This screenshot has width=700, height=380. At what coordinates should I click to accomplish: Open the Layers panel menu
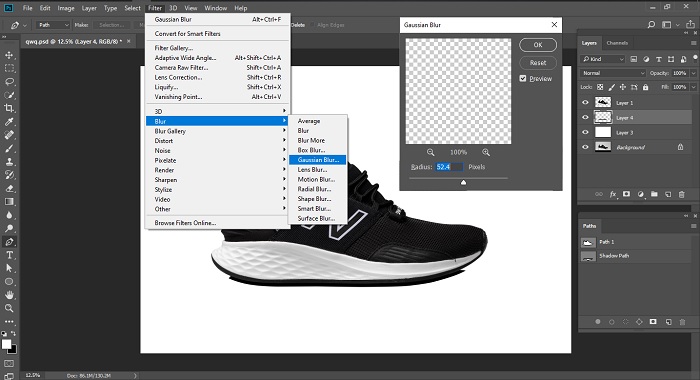(693, 43)
